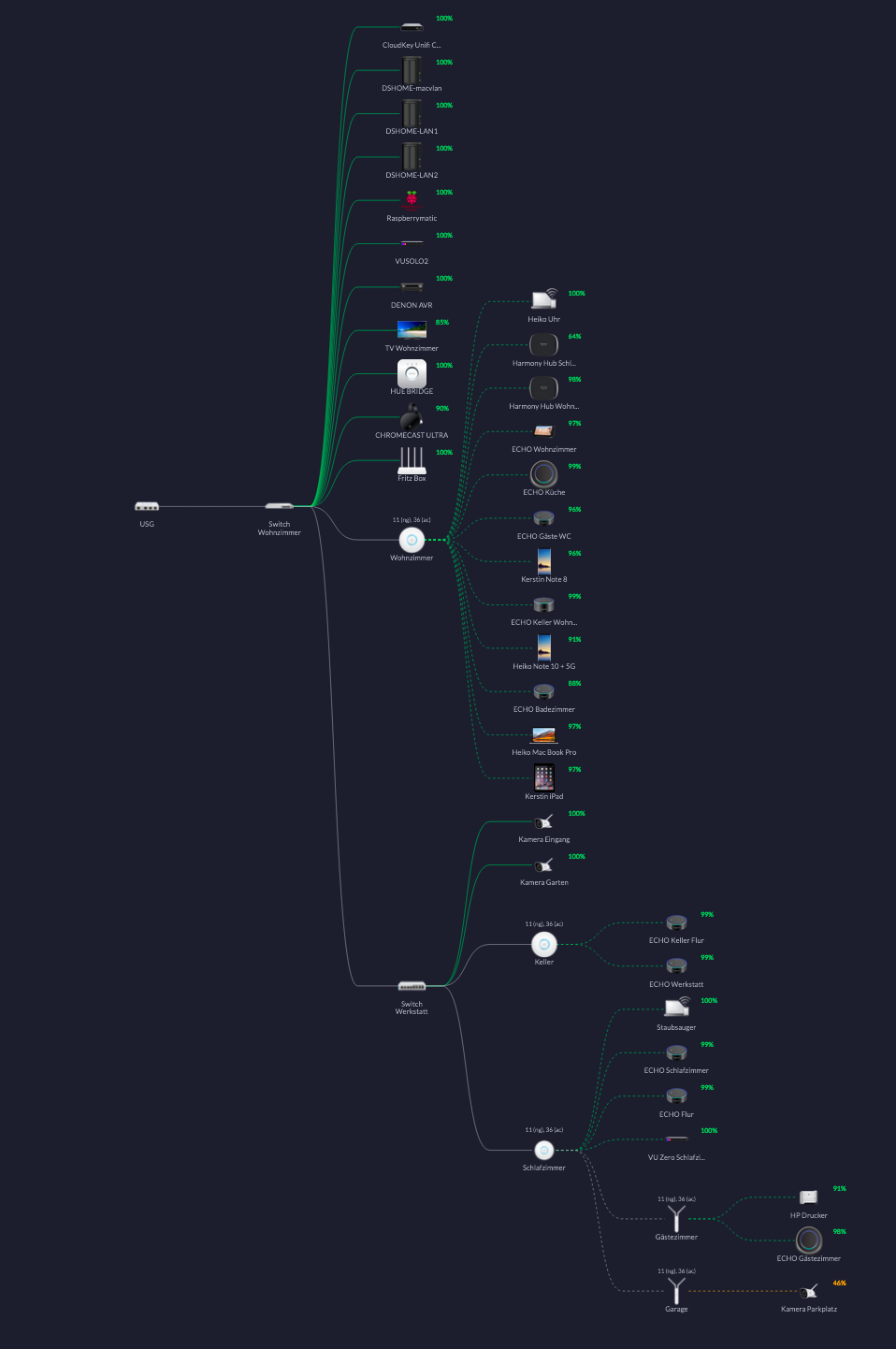Click the 64% signal value
The width and height of the screenshot is (896, 1349).
[x=574, y=337]
